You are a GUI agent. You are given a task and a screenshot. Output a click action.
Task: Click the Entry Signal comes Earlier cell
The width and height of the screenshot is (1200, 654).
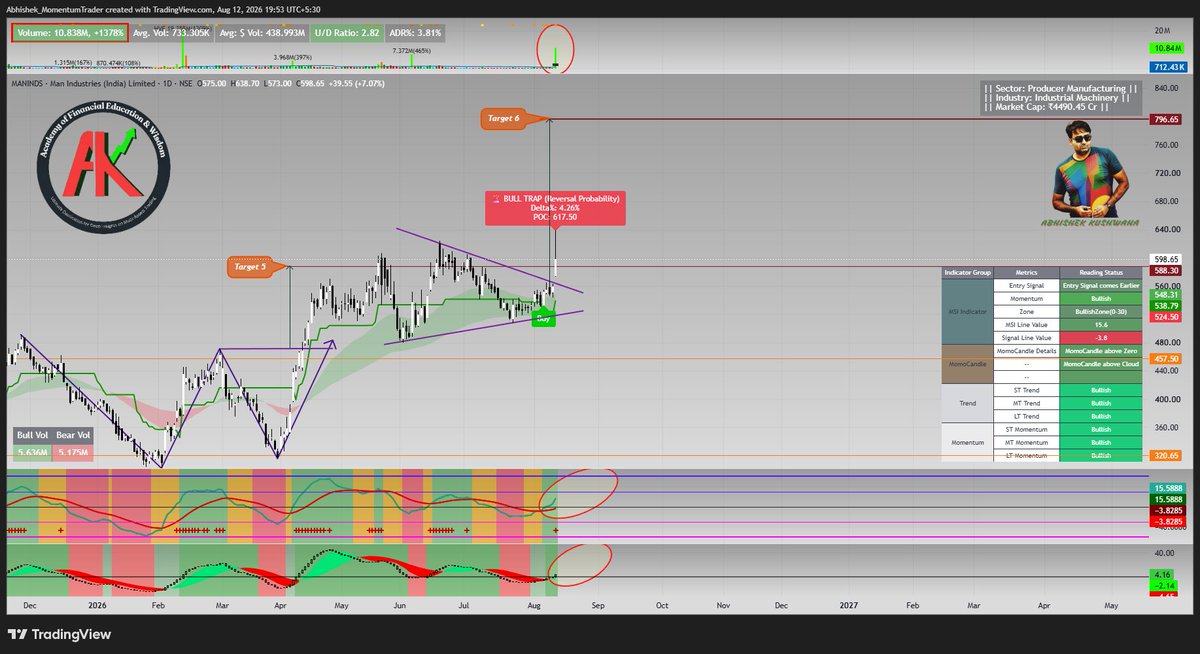coord(1101,286)
